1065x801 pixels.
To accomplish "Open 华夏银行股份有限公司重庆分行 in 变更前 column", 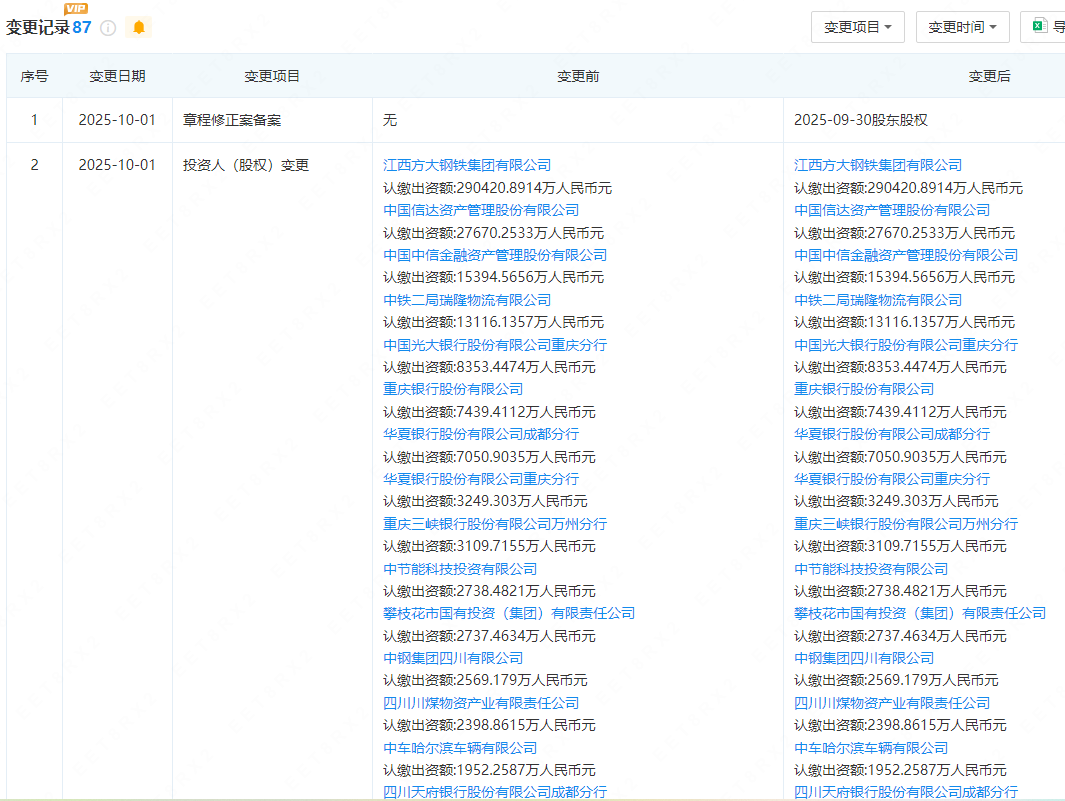I will [481, 479].
